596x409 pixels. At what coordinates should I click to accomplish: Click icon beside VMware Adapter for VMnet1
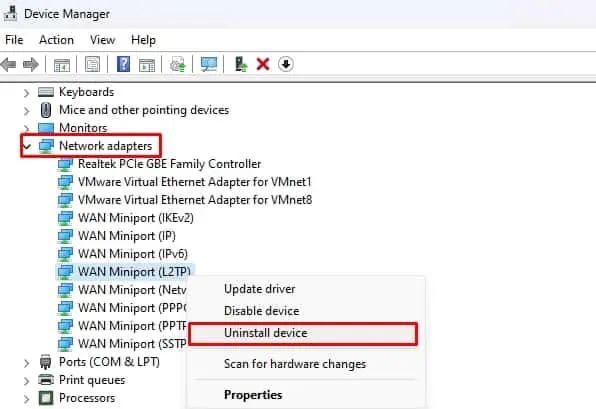(x=65, y=182)
